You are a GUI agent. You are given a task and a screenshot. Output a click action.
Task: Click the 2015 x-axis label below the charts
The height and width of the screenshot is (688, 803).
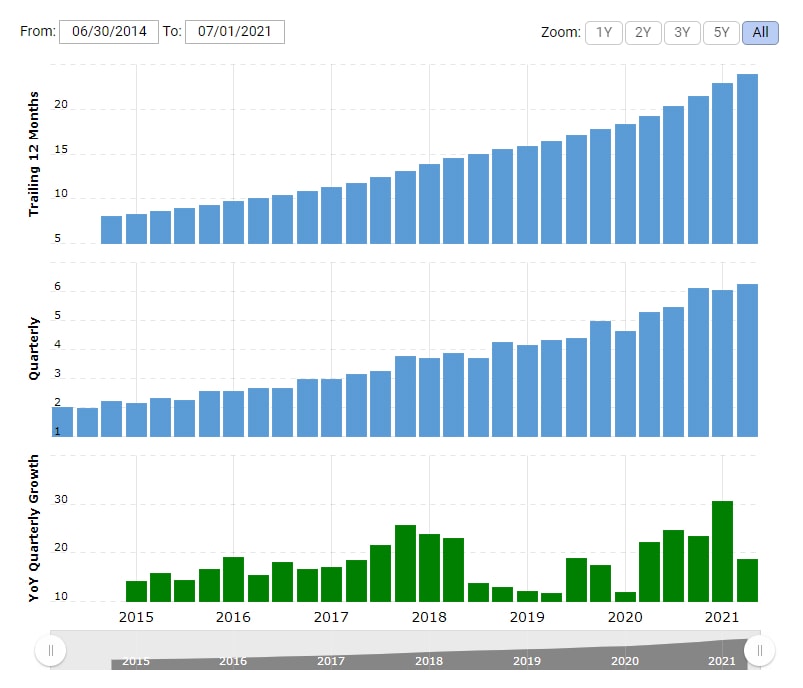pyautogui.click(x=136, y=616)
